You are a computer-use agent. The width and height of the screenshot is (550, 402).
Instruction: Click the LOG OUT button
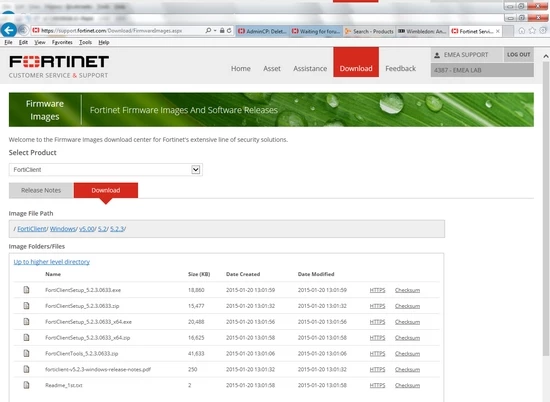[518, 55]
